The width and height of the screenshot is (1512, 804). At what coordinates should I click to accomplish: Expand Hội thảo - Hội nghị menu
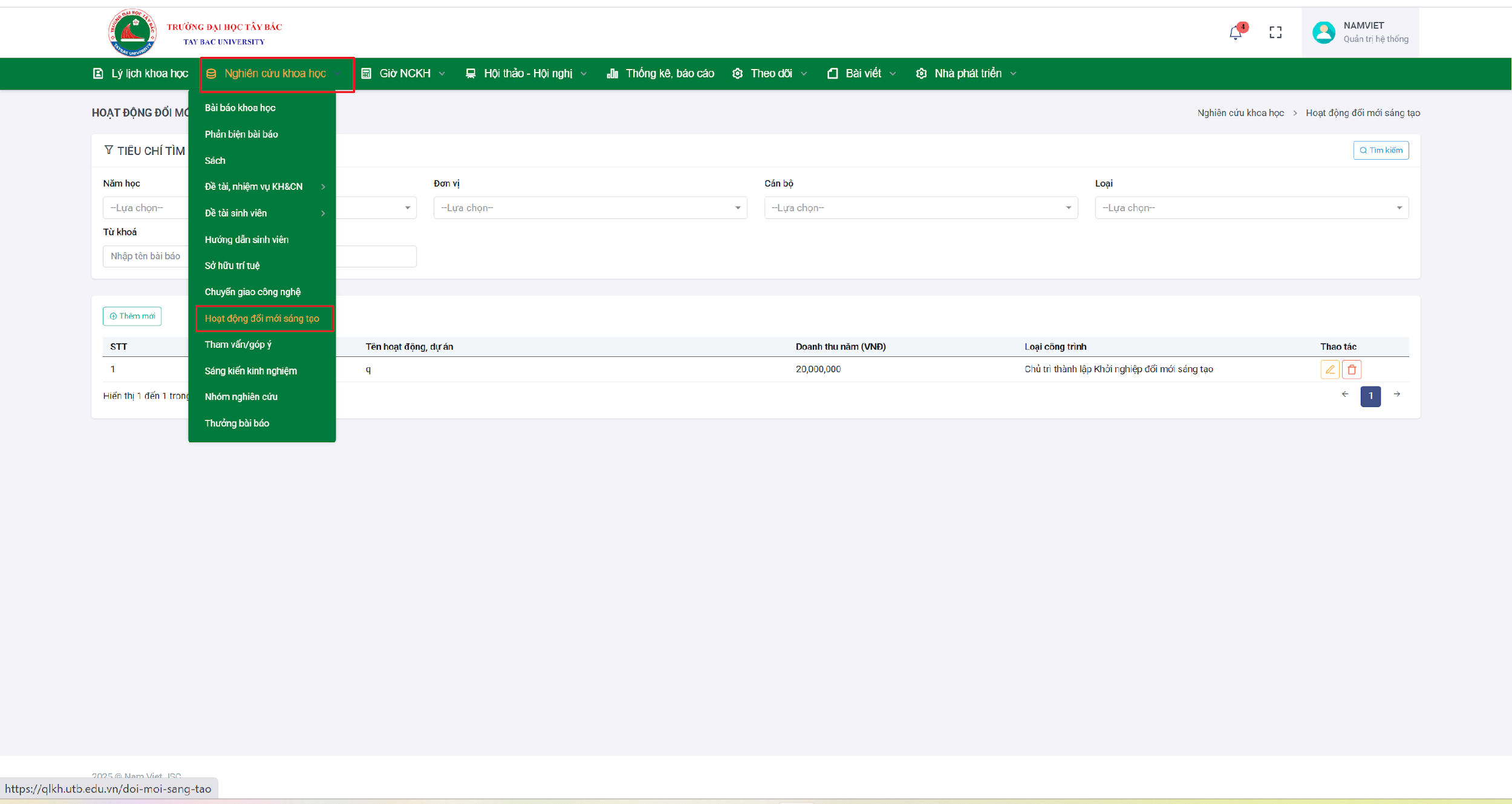tap(527, 74)
